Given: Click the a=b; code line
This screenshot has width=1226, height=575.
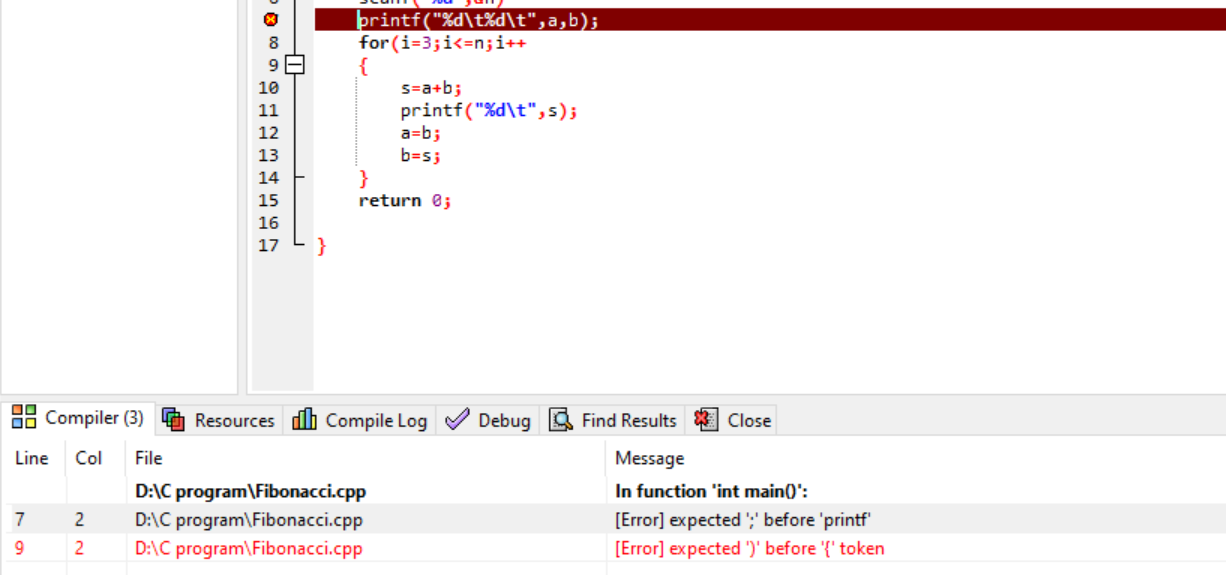Looking at the screenshot, I should [421, 133].
